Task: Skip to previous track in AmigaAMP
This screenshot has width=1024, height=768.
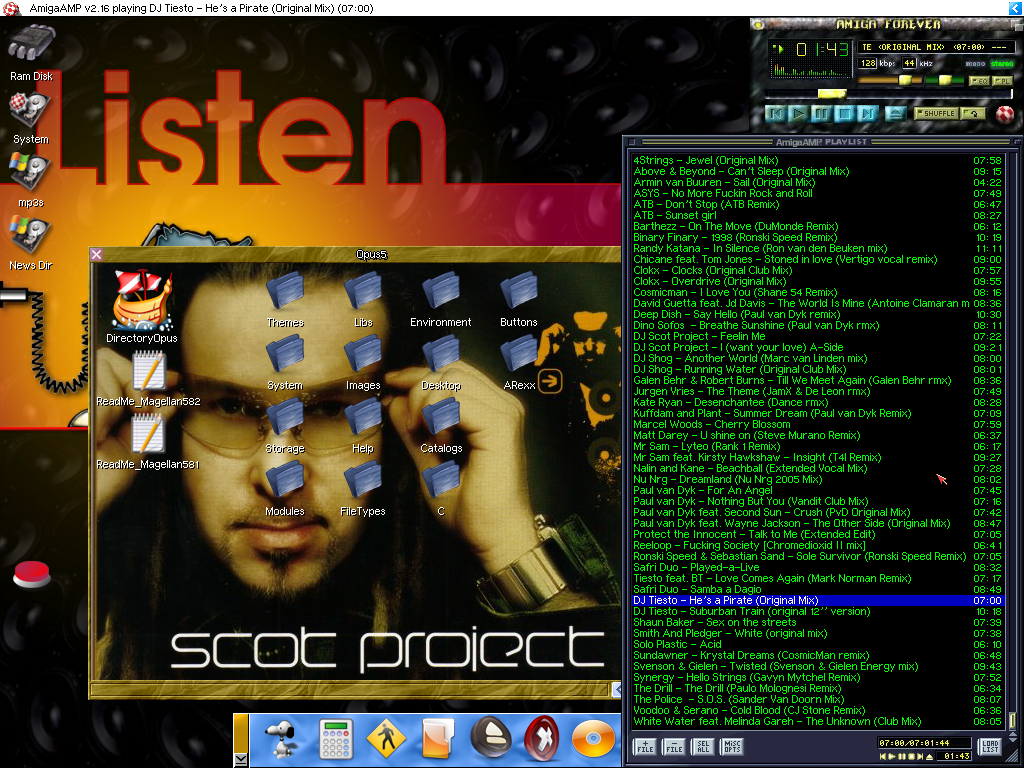Action: (x=776, y=114)
